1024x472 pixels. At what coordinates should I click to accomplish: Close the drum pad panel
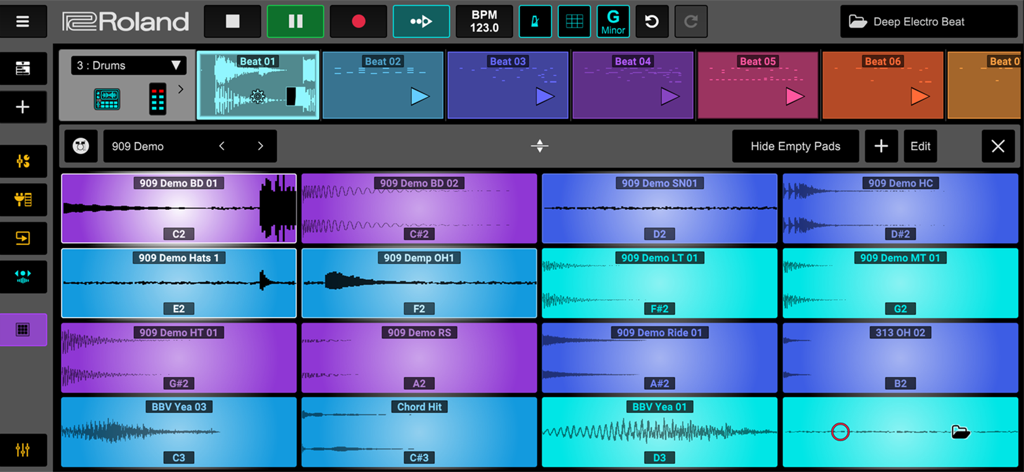coord(998,146)
